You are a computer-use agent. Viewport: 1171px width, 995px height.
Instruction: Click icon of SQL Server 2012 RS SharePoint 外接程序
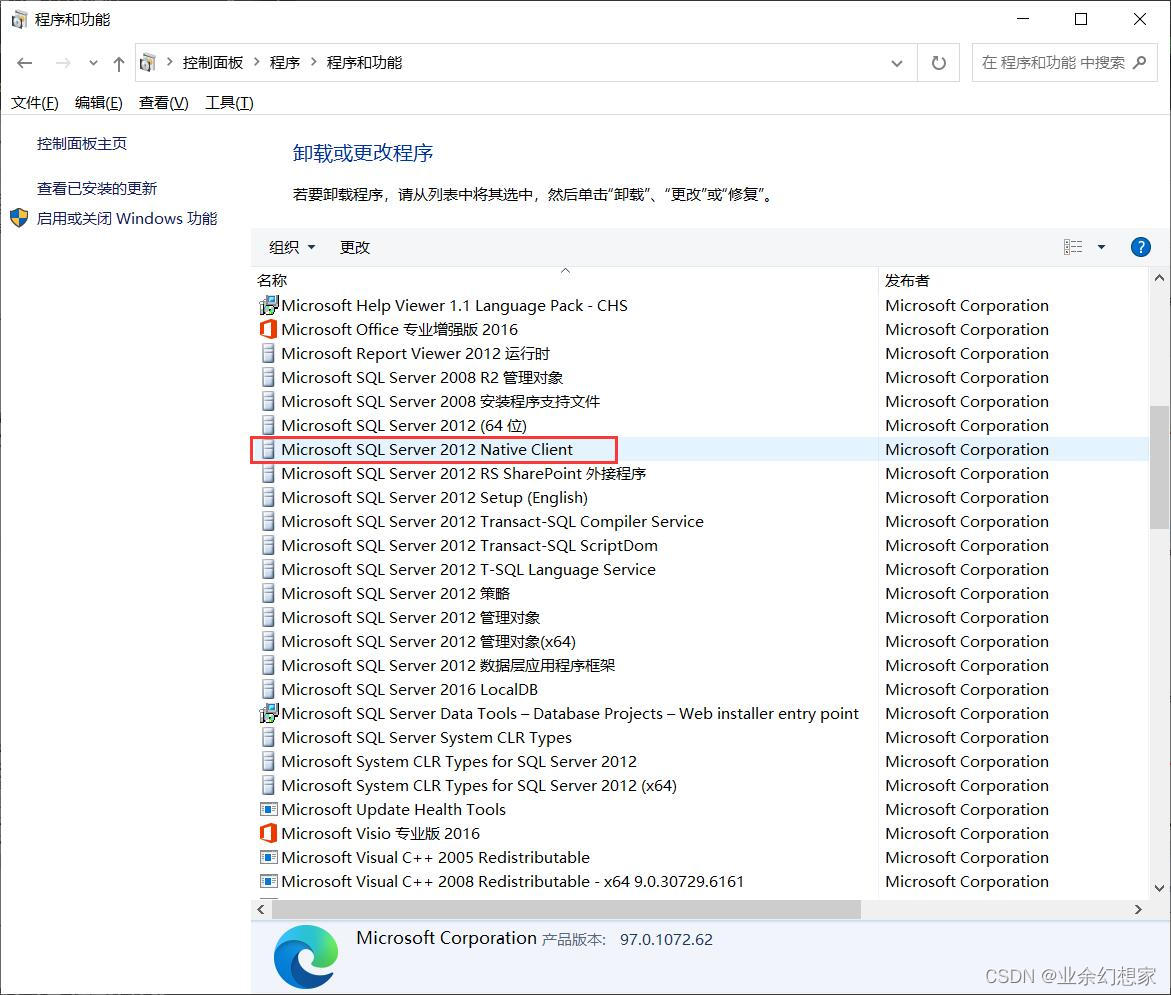tap(268, 473)
